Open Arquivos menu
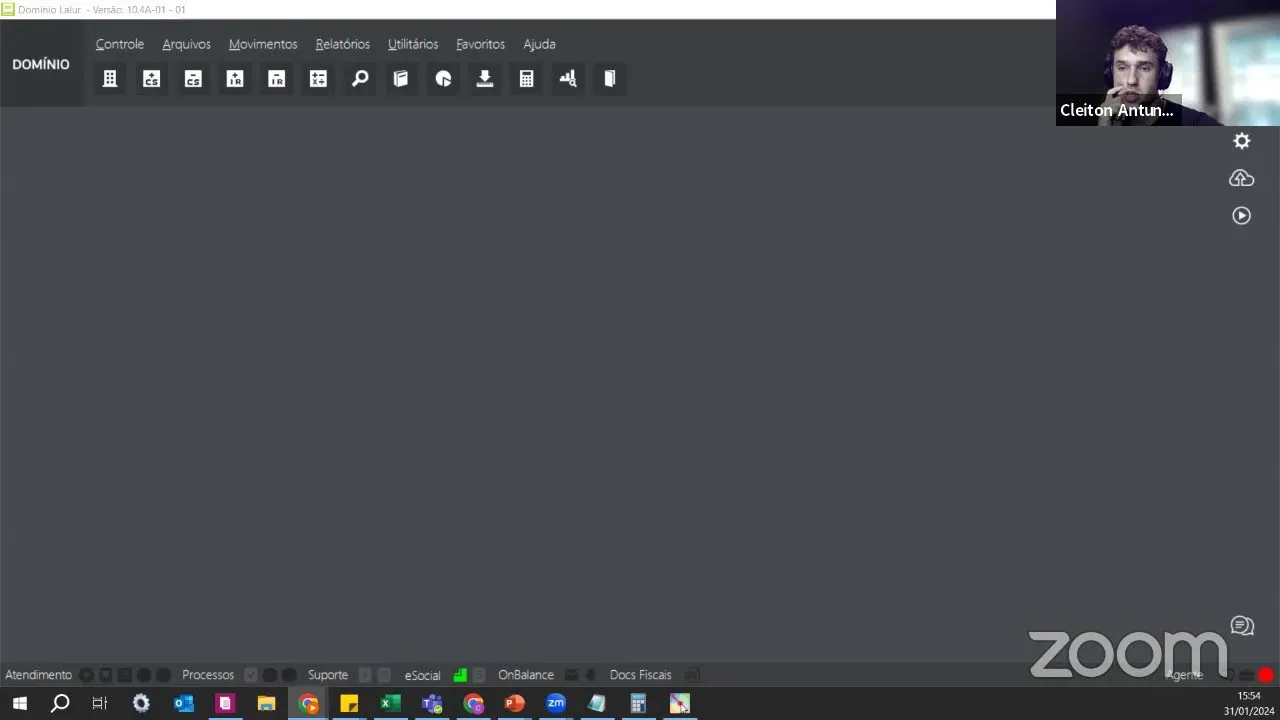This screenshot has height=720, width=1280. (186, 44)
